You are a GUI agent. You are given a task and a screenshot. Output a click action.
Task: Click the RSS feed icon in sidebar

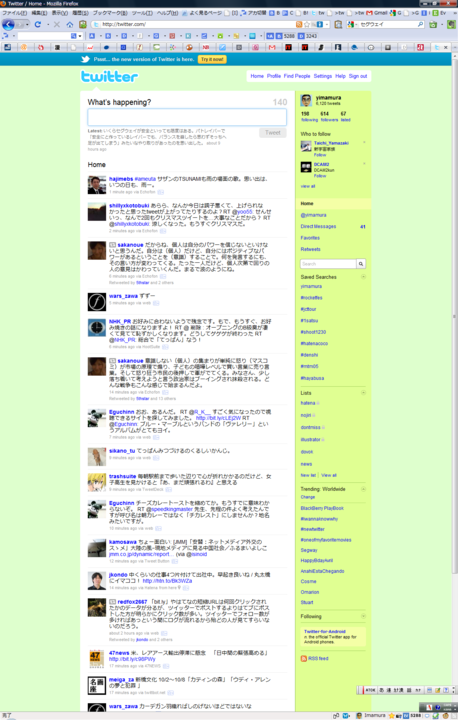(304, 658)
